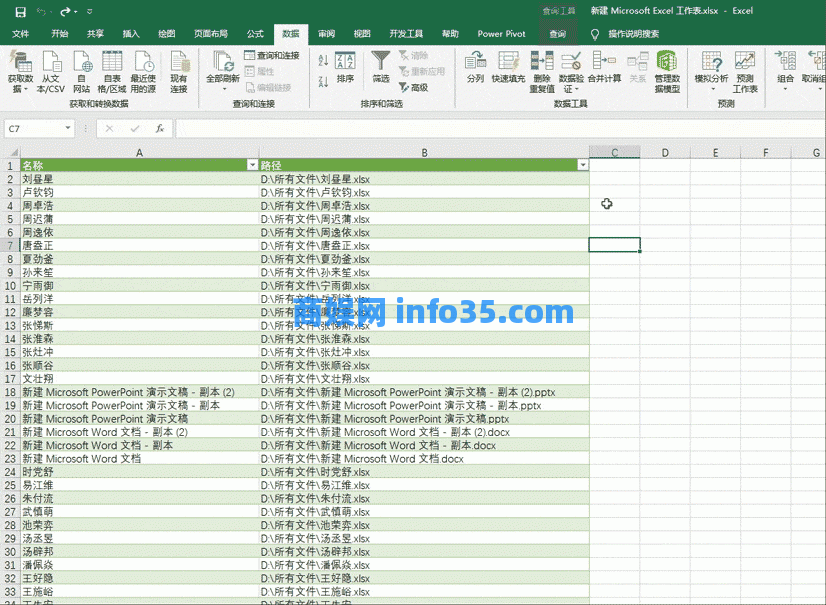Open the 名称 column filter dropdown

tap(252, 165)
